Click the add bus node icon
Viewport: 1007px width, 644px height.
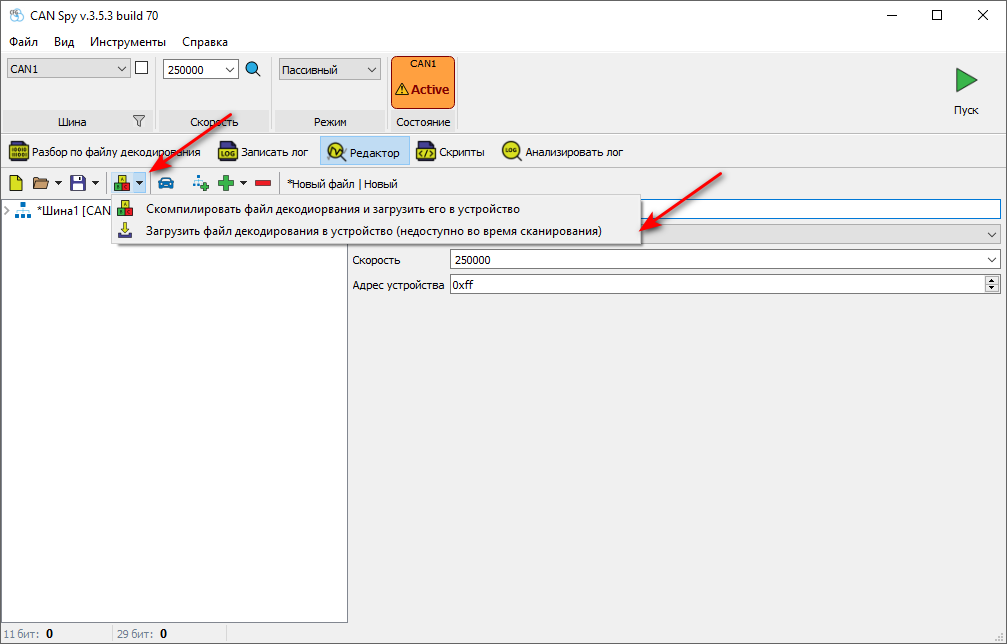200,183
